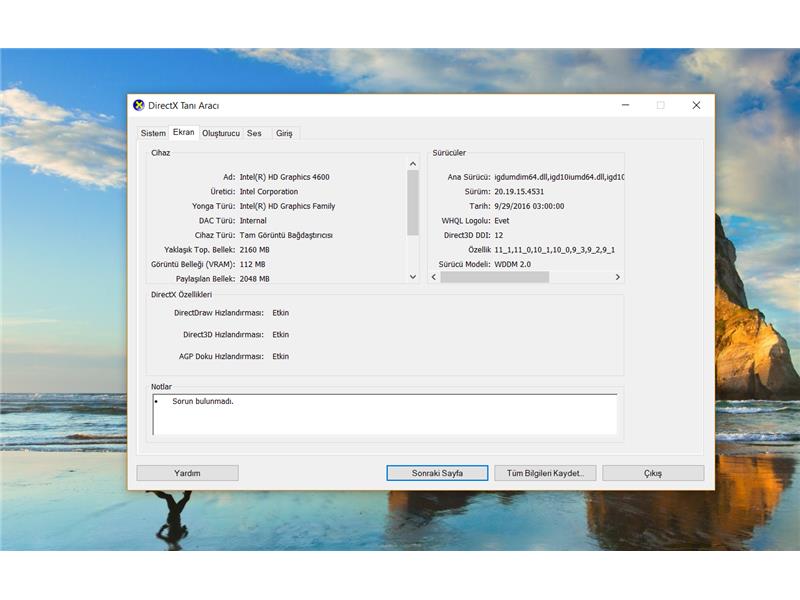This screenshot has height=600, width=800.
Task: Click Cihaz list scroll down arrow
Action: coord(413,277)
